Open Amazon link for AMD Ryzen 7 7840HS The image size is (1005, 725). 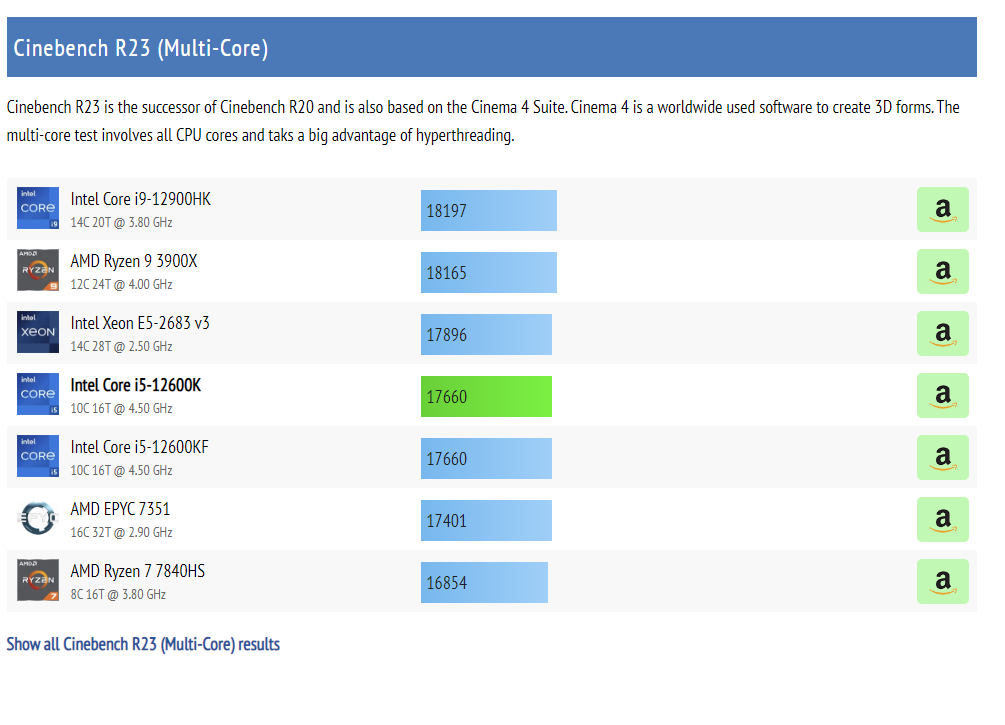(x=942, y=581)
